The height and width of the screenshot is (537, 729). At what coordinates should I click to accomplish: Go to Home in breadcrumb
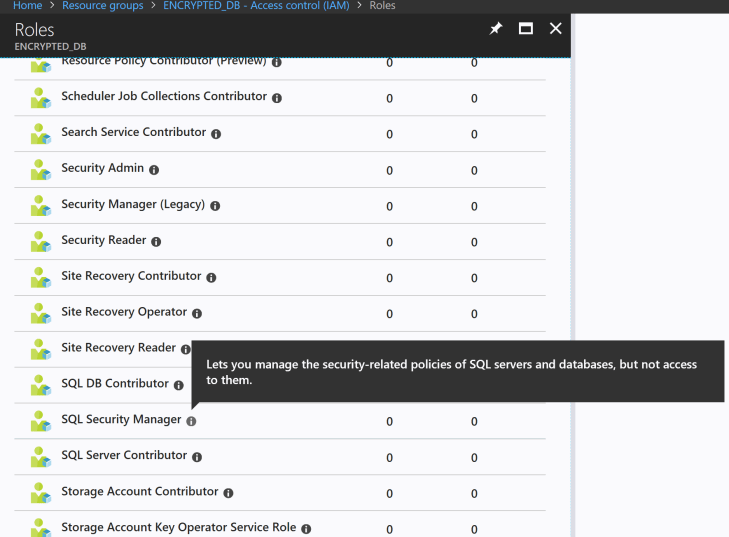(x=27, y=6)
